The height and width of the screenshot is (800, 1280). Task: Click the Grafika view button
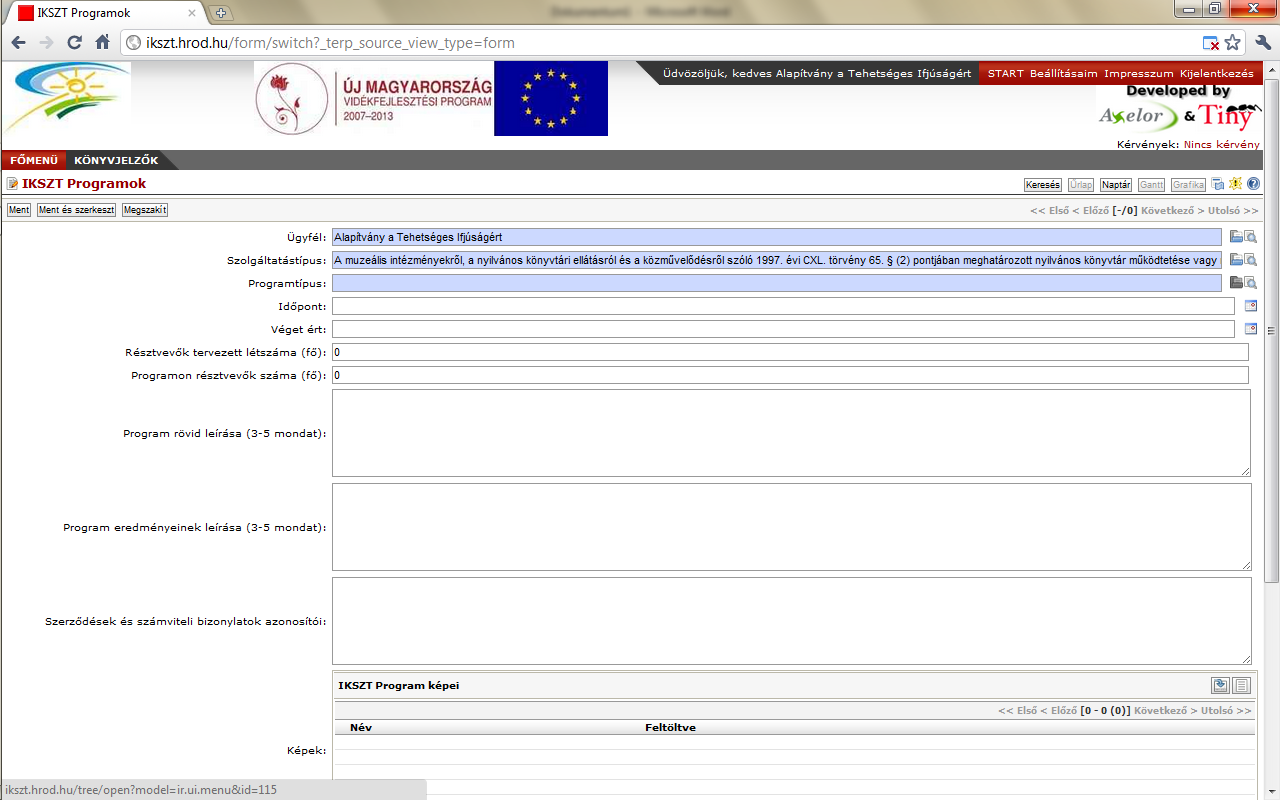[x=1189, y=185]
